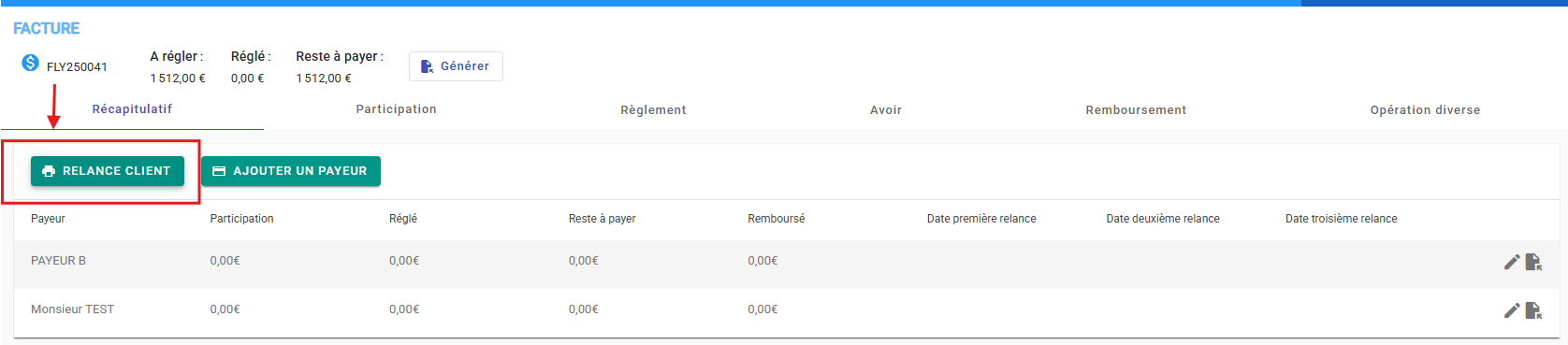Select the Avoir tab

pos(886,110)
